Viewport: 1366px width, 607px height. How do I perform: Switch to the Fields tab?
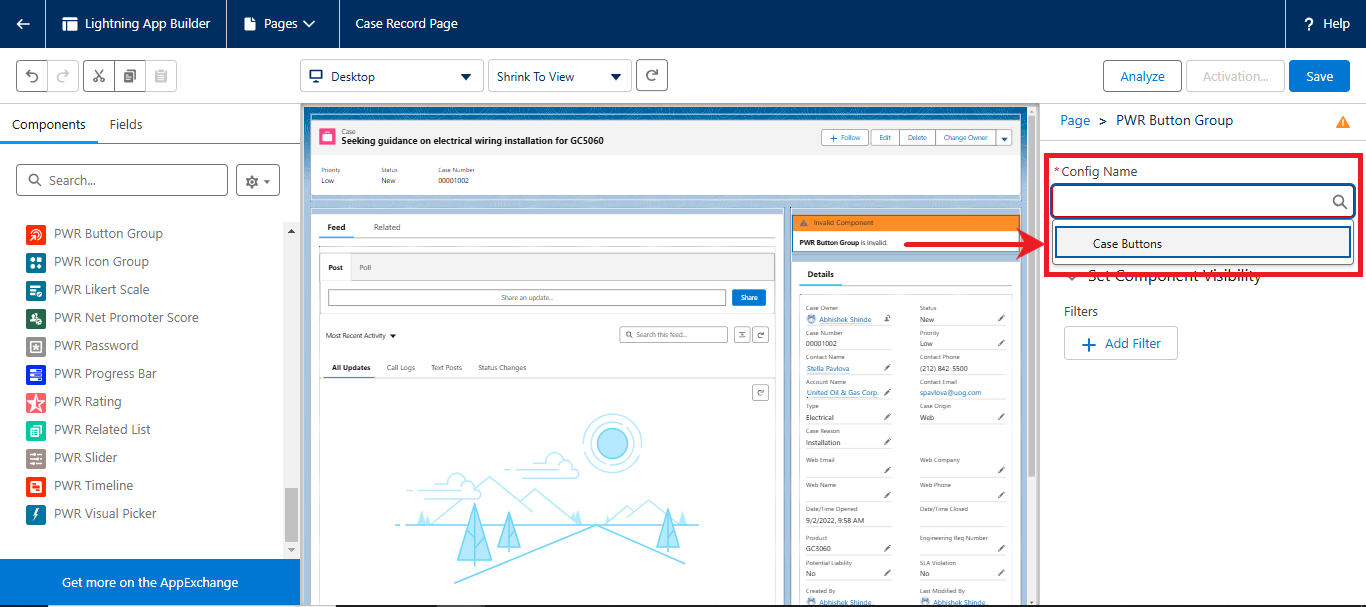(x=126, y=125)
